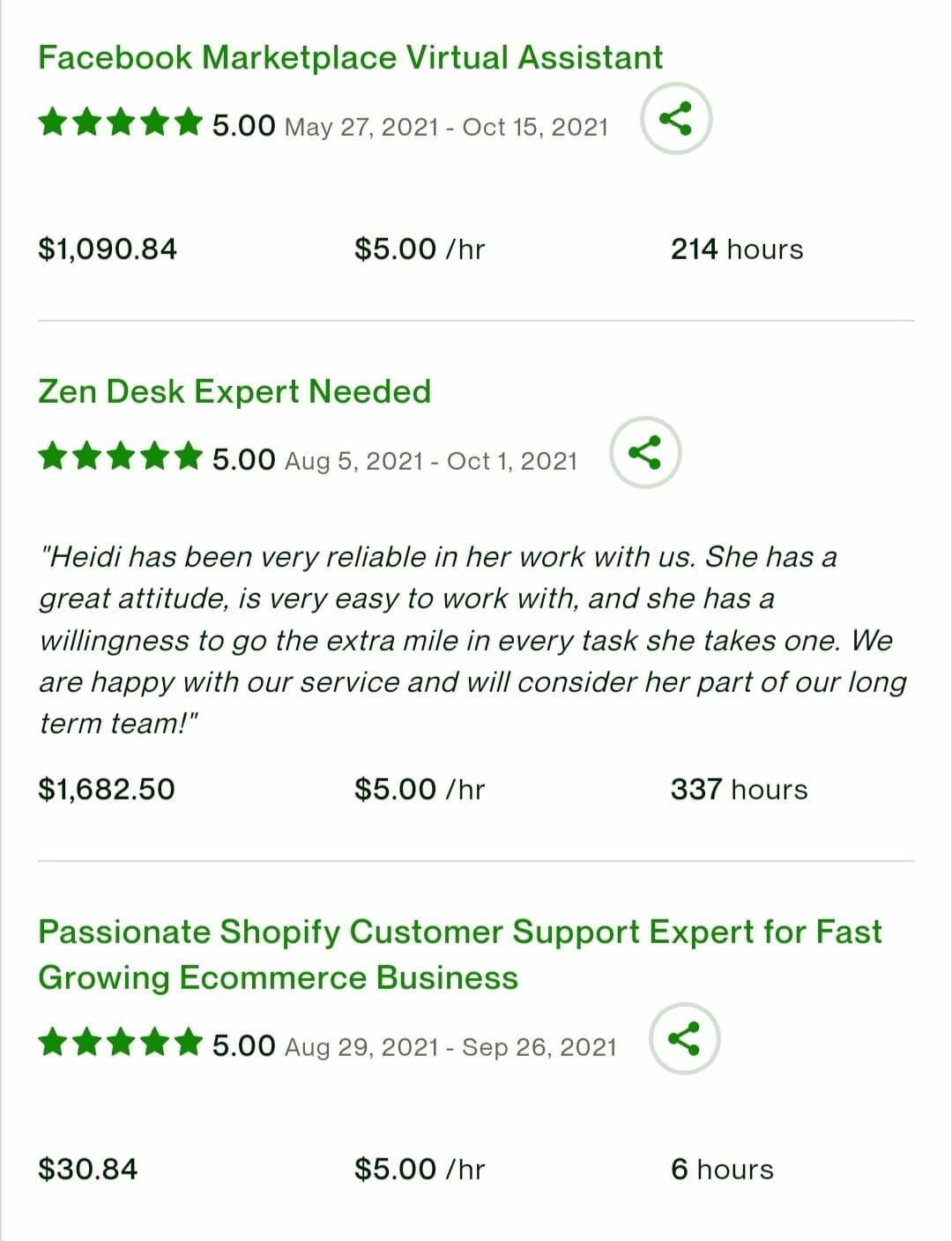Click the star rating on Shopify Support job
The width and height of the screenshot is (952, 1241).
121,1044
